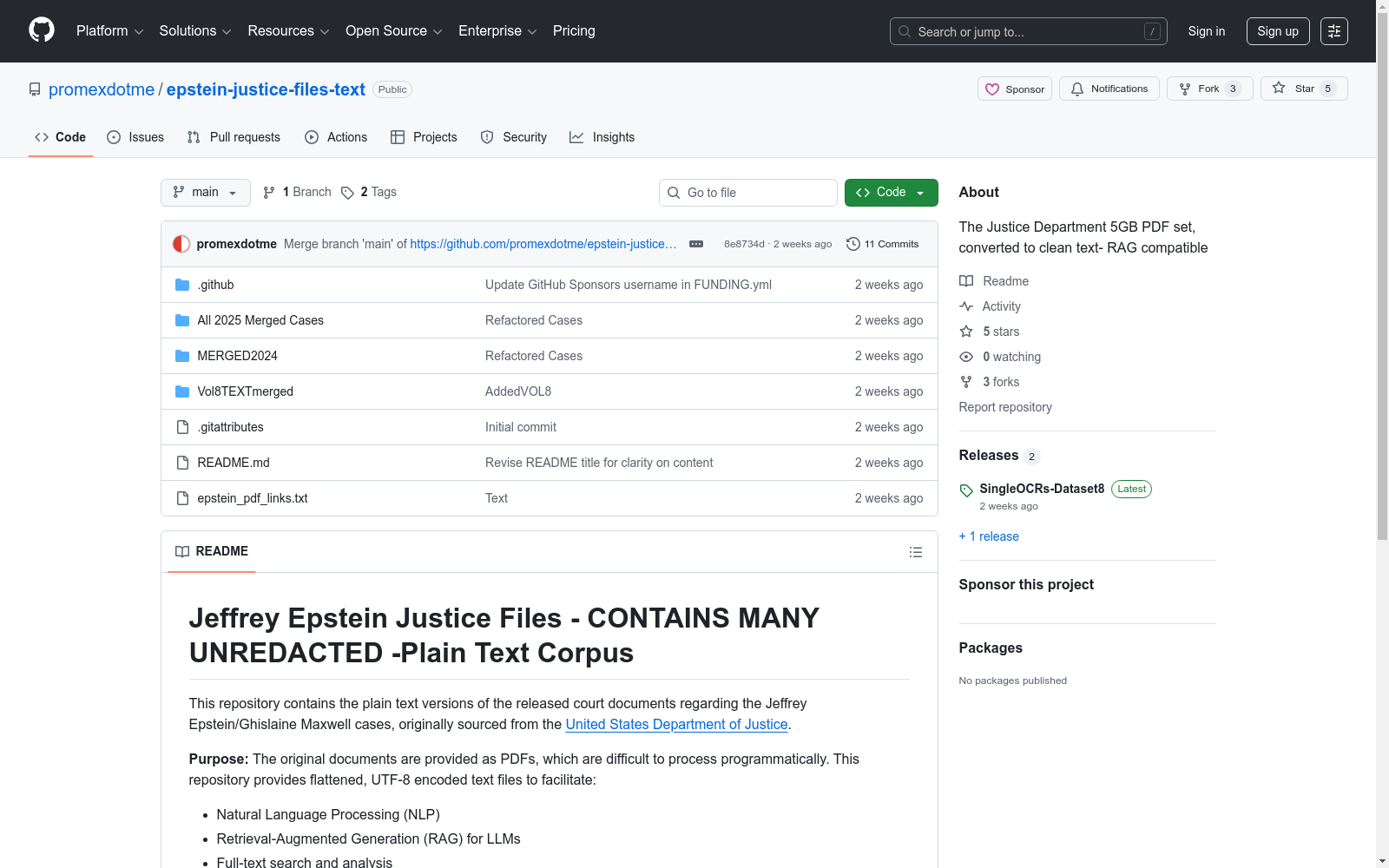This screenshot has width=1389, height=868.
Task: Click the eye icon beside 0 watching
Action: 966,357
